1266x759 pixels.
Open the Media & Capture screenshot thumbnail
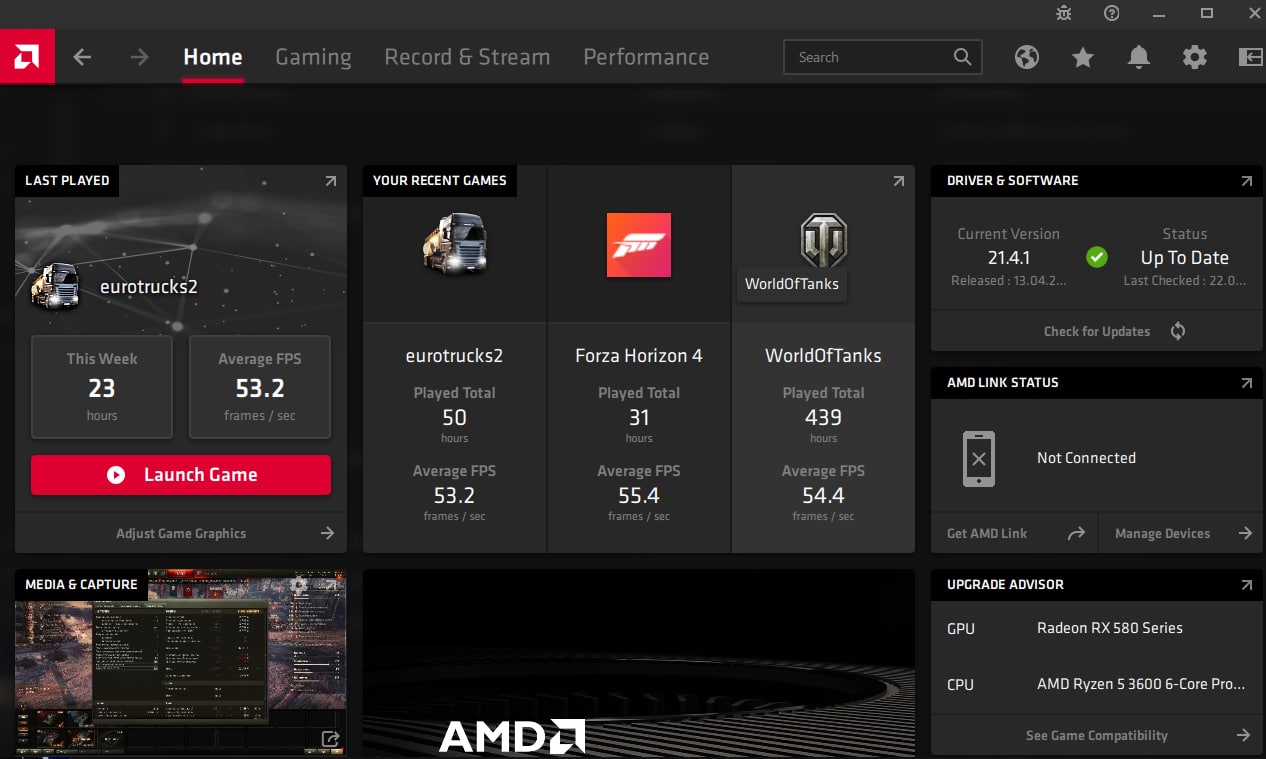coord(181,662)
